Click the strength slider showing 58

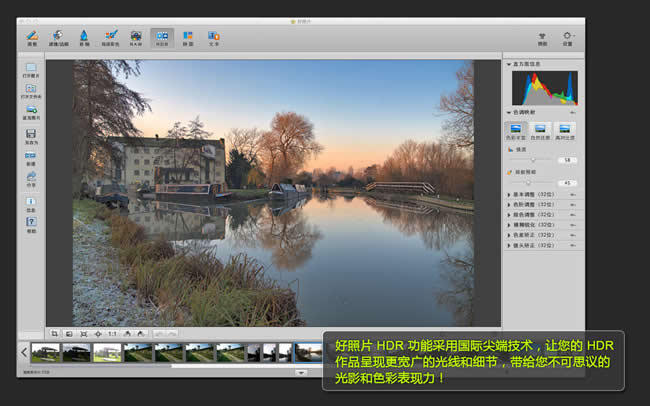[531, 160]
